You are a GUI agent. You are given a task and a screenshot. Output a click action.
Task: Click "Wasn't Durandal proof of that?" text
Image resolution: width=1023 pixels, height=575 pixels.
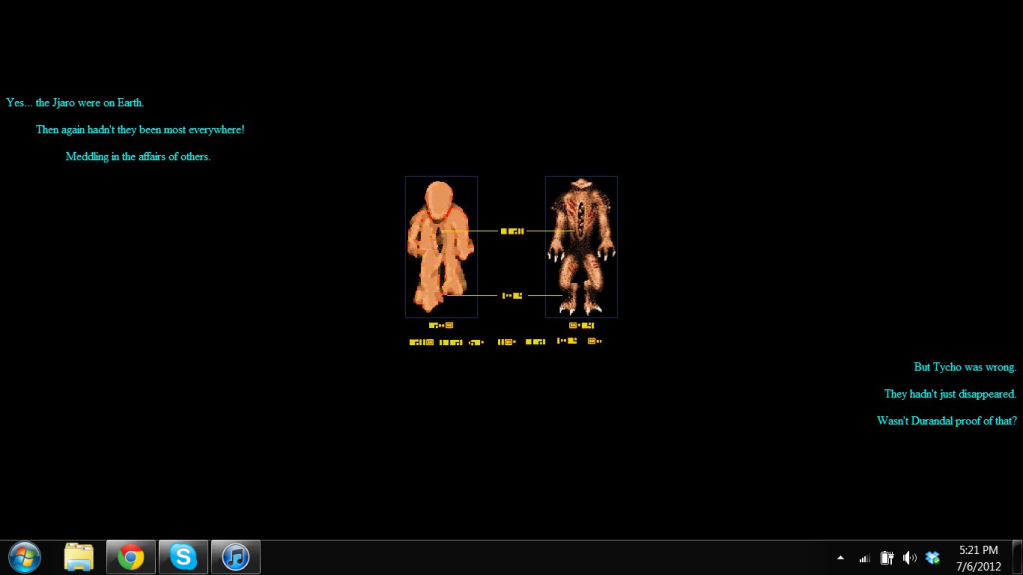click(947, 421)
